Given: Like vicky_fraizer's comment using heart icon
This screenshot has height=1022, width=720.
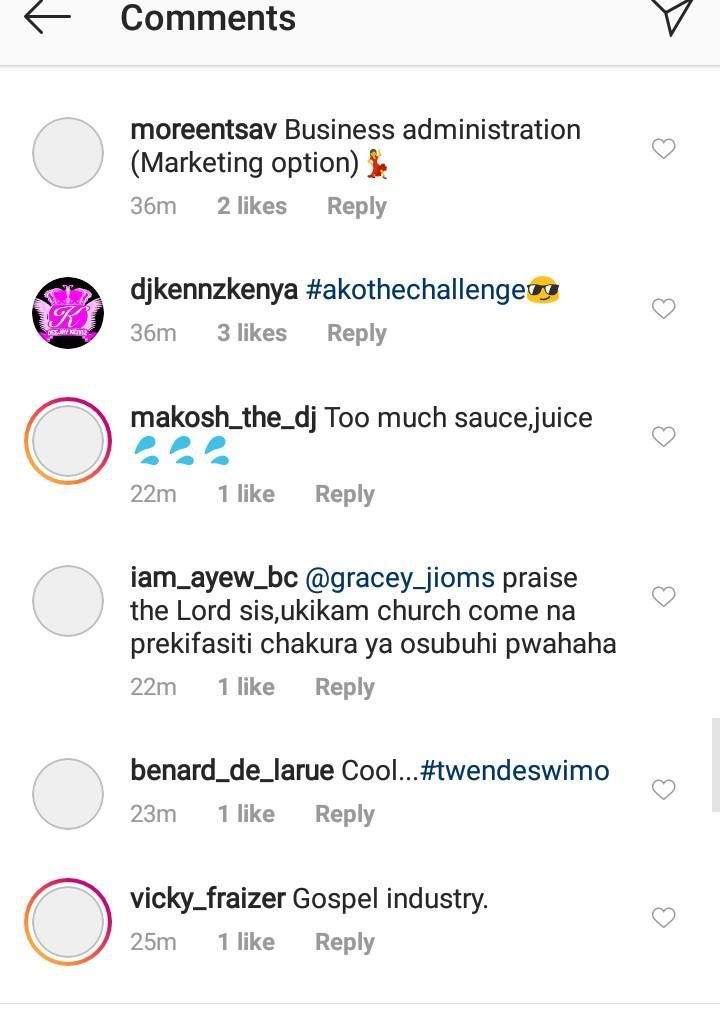Looking at the screenshot, I should [x=664, y=917].
